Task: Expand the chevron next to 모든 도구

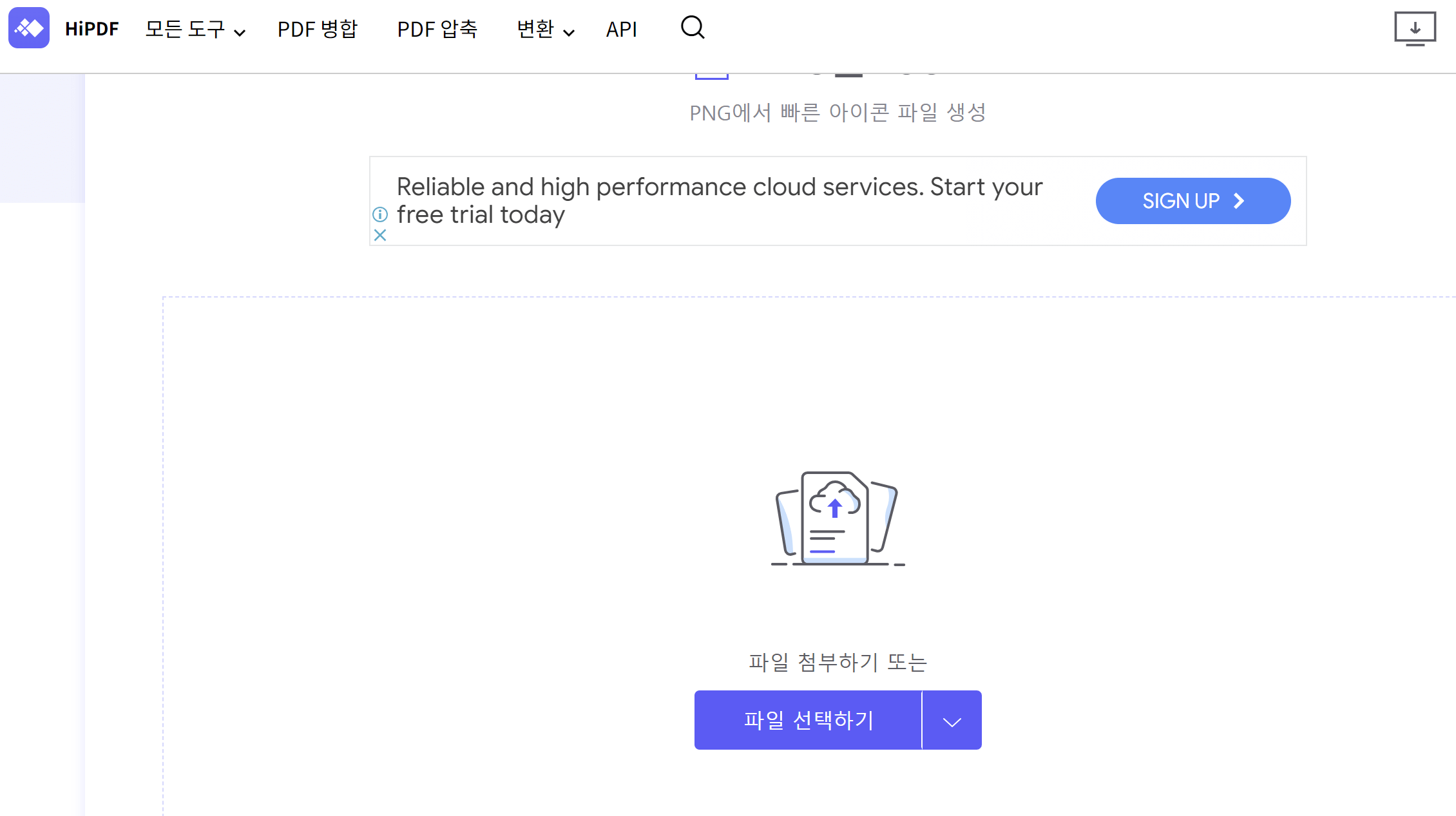Action: point(240,33)
